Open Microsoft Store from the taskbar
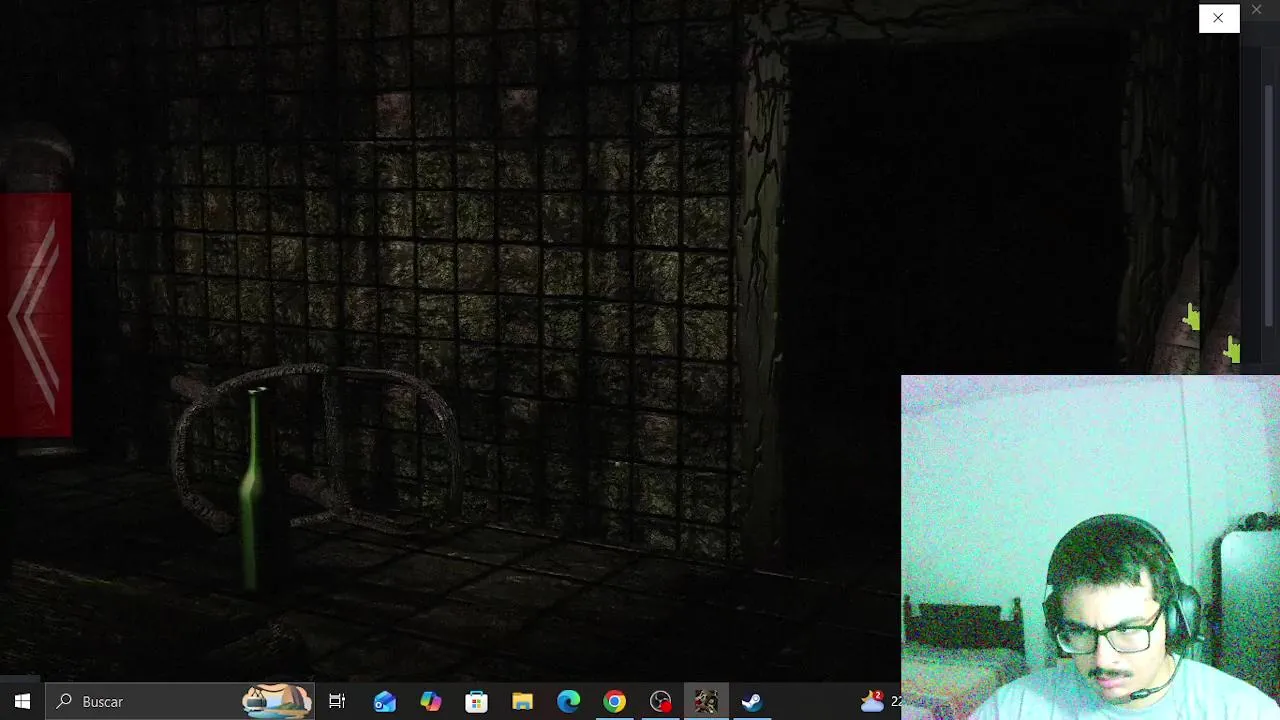Screen dimensions: 1280x720 [476, 702]
